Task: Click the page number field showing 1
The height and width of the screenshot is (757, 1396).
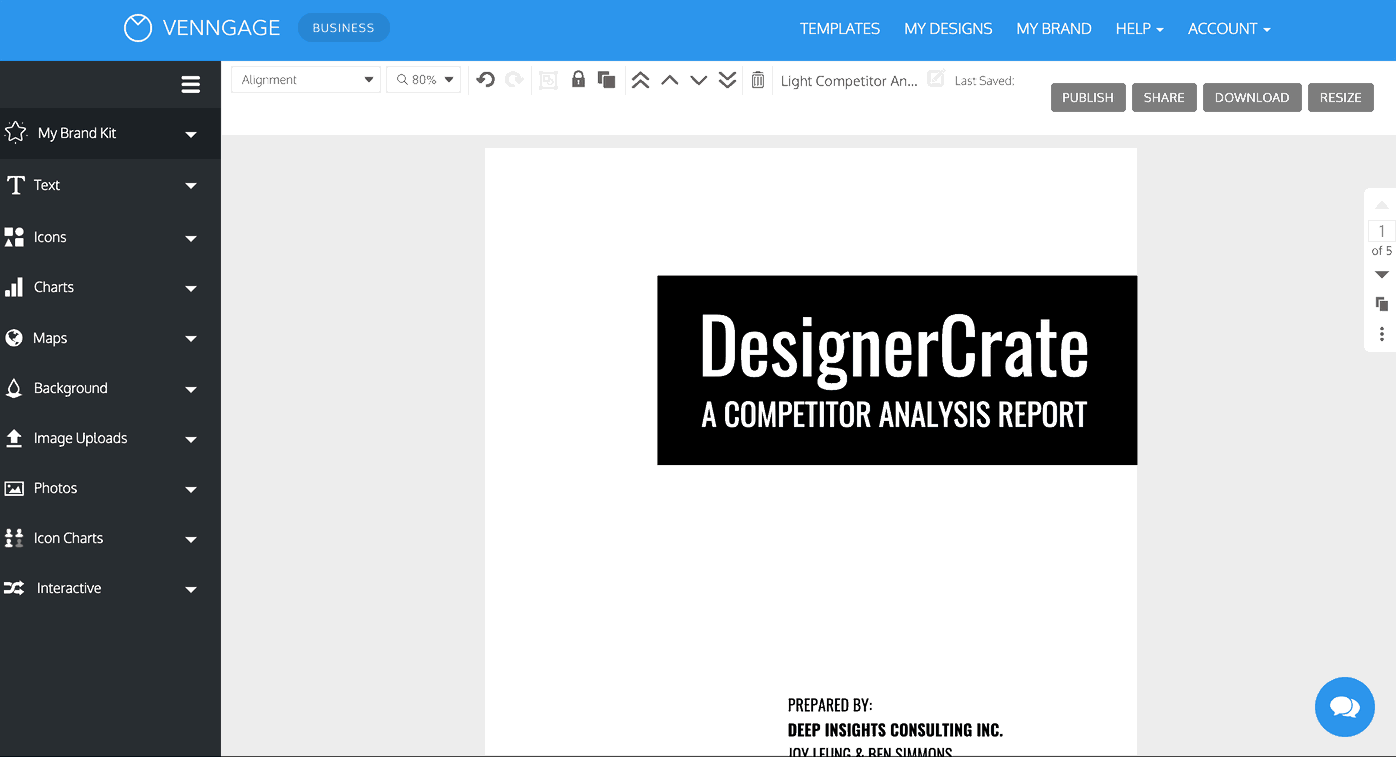Action: click(x=1382, y=231)
